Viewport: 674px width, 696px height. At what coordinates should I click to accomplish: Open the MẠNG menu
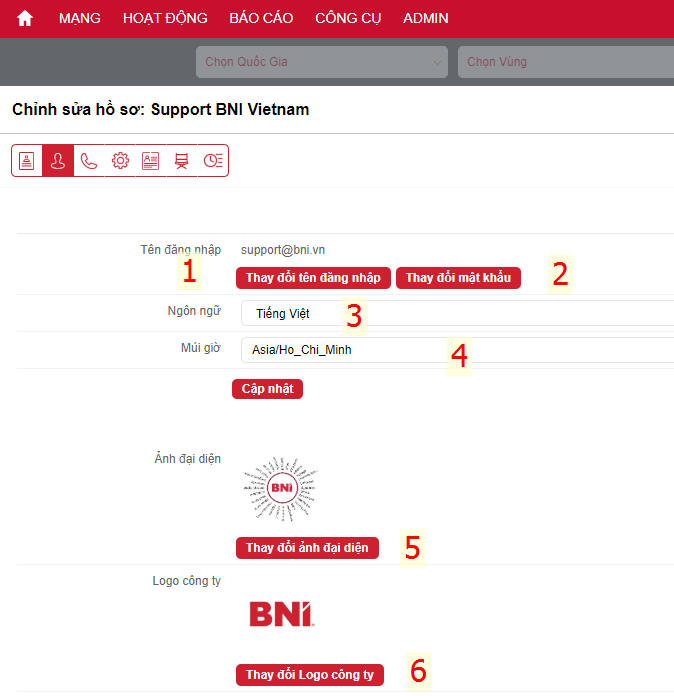(x=80, y=18)
